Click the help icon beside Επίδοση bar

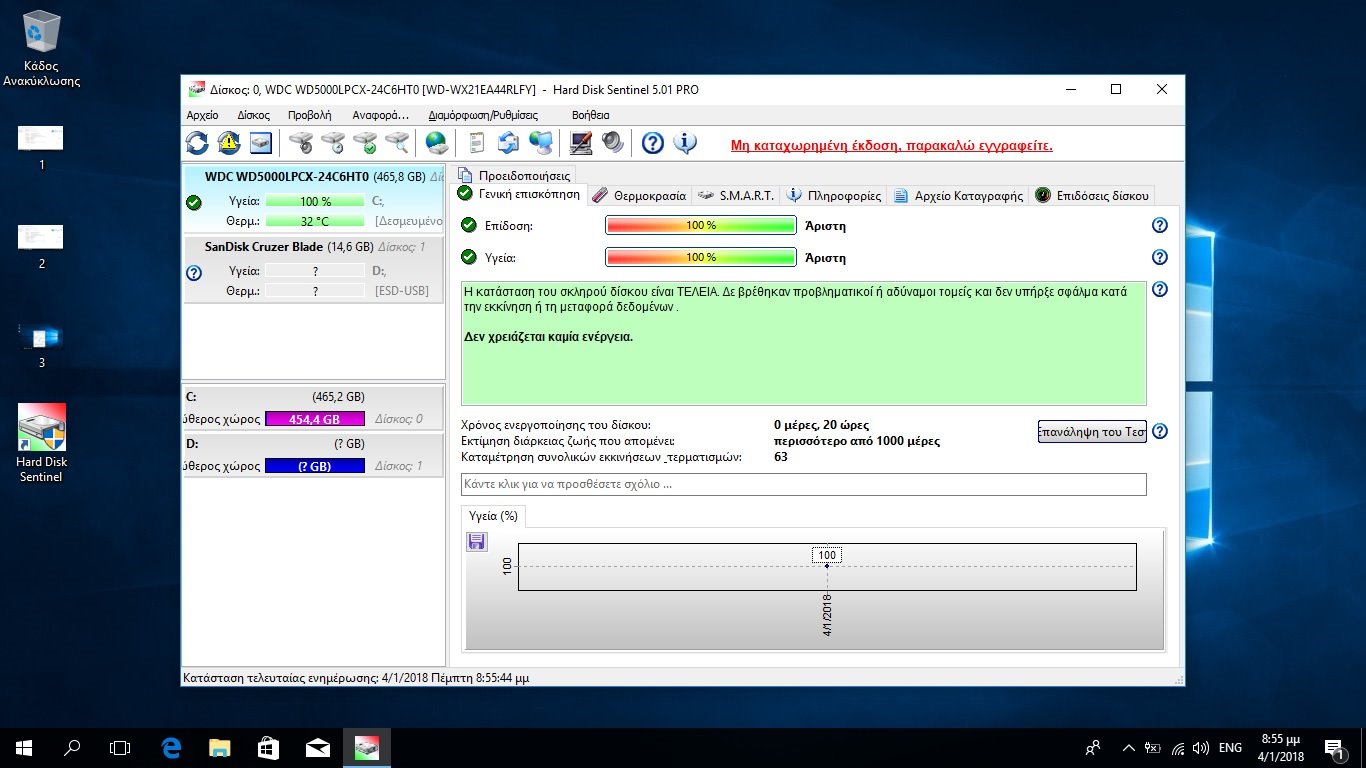tap(1160, 226)
